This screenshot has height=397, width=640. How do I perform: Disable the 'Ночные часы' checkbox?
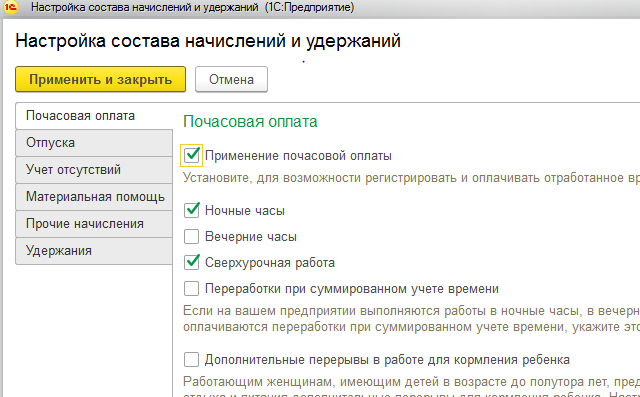click(x=191, y=210)
